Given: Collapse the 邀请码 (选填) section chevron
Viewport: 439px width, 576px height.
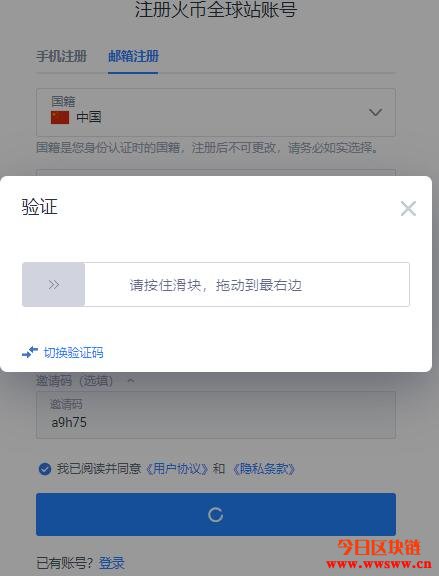Looking at the screenshot, I should 130,381.
